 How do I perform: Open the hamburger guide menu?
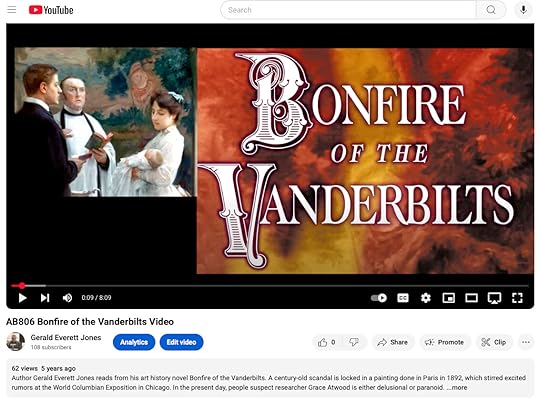tap(12, 10)
